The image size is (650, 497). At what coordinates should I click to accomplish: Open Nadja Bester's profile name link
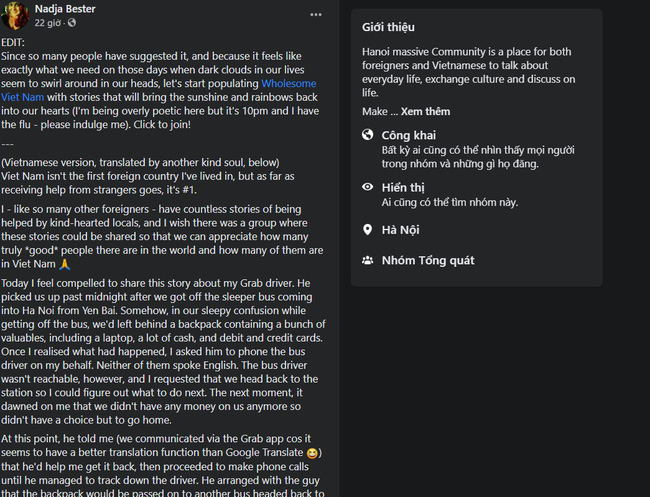[x=68, y=8]
